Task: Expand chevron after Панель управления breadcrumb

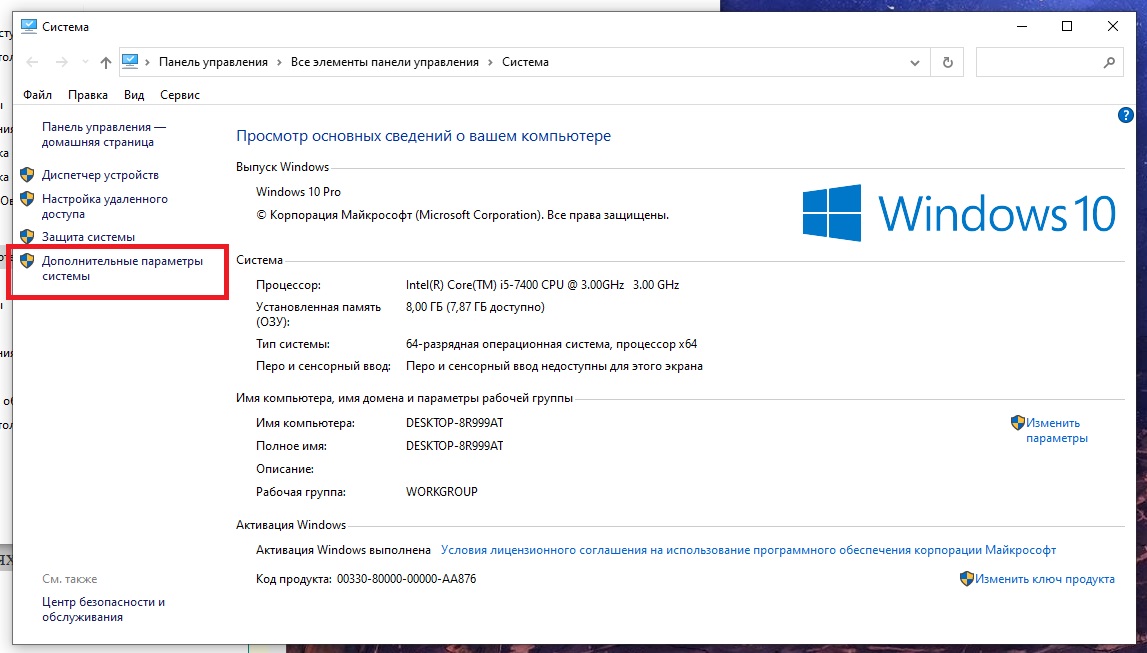Action: point(279,62)
